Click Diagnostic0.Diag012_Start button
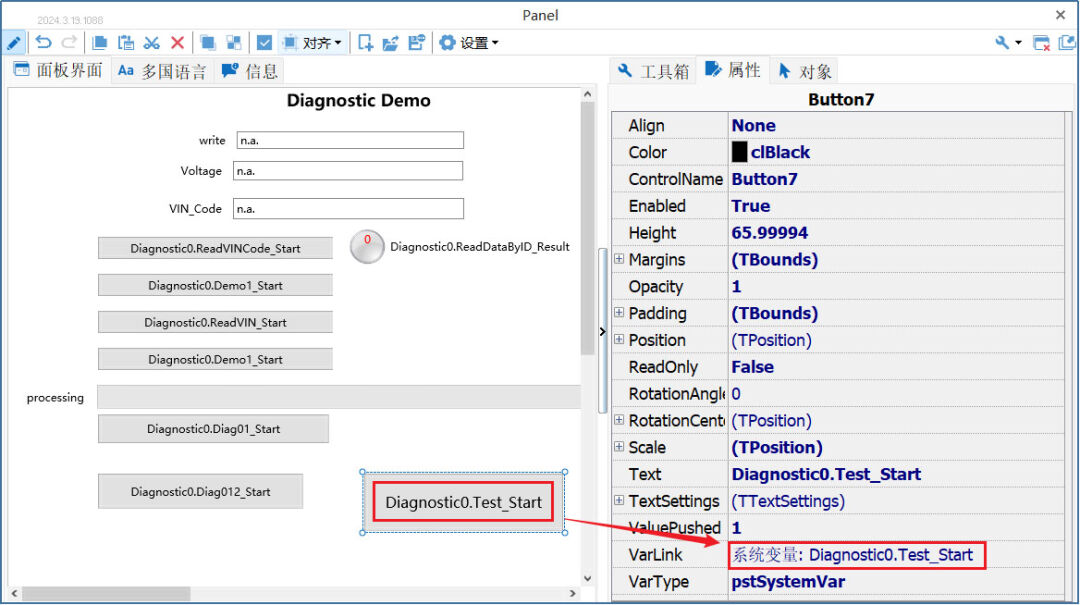Image resolution: width=1080 pixels, height=605 pixels. (200, 492)
